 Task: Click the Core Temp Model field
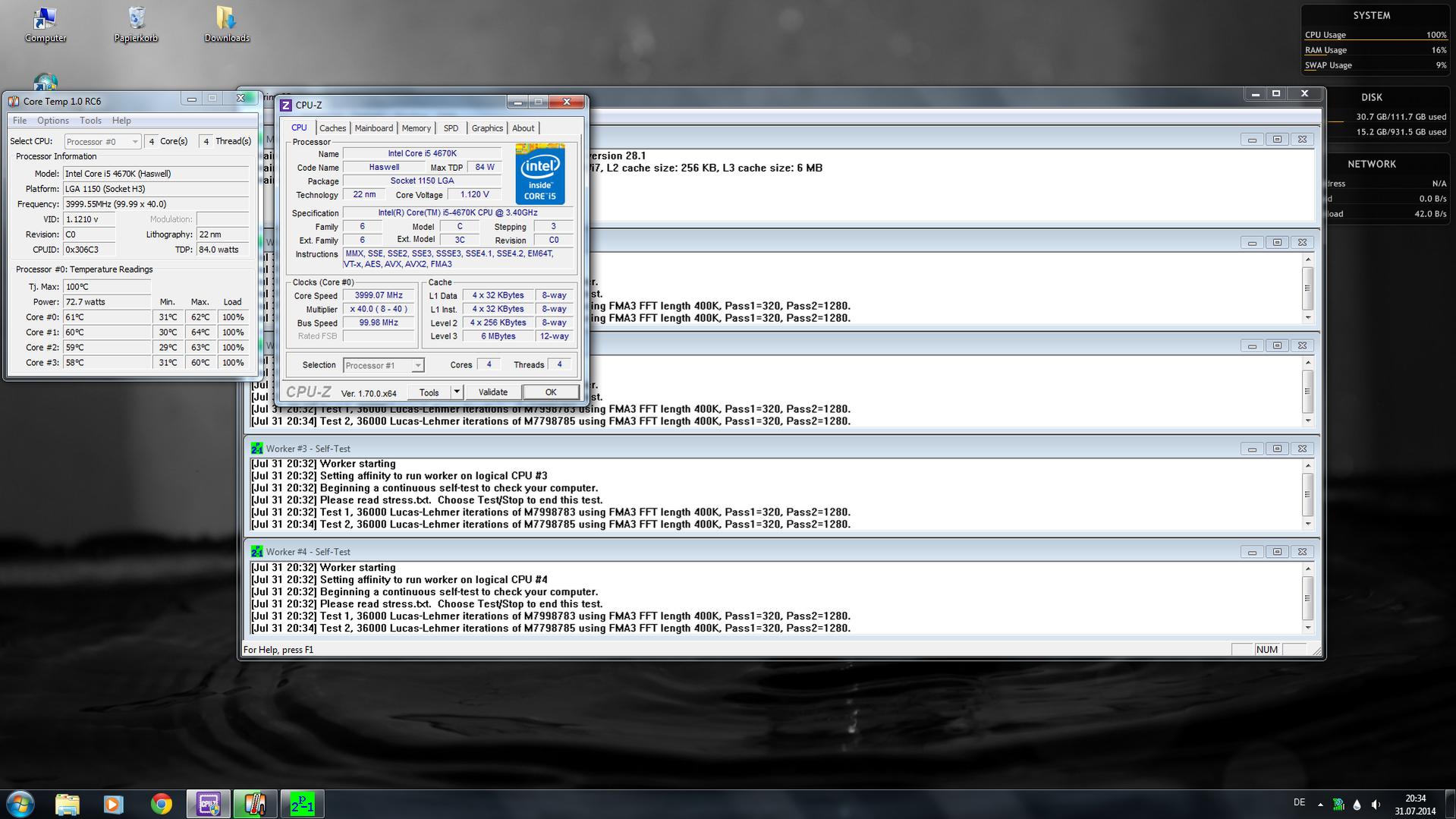156,174
